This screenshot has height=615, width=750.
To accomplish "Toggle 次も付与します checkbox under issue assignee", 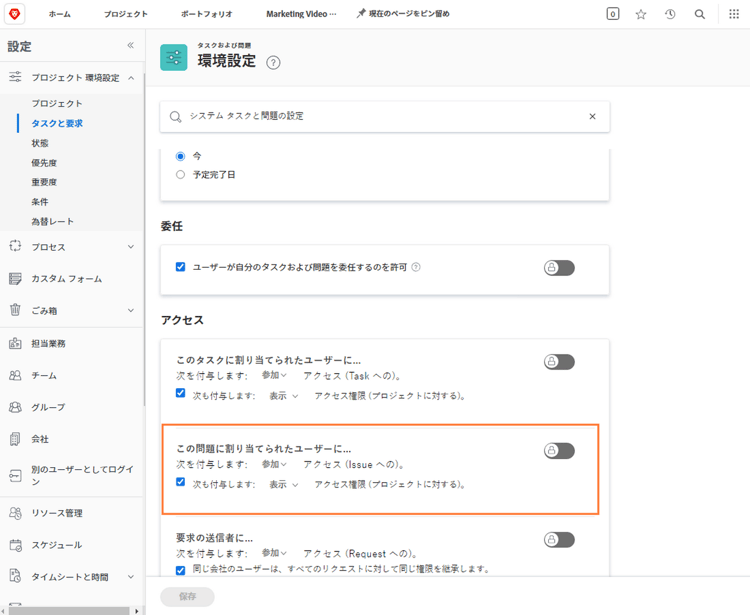I will 180,482.
